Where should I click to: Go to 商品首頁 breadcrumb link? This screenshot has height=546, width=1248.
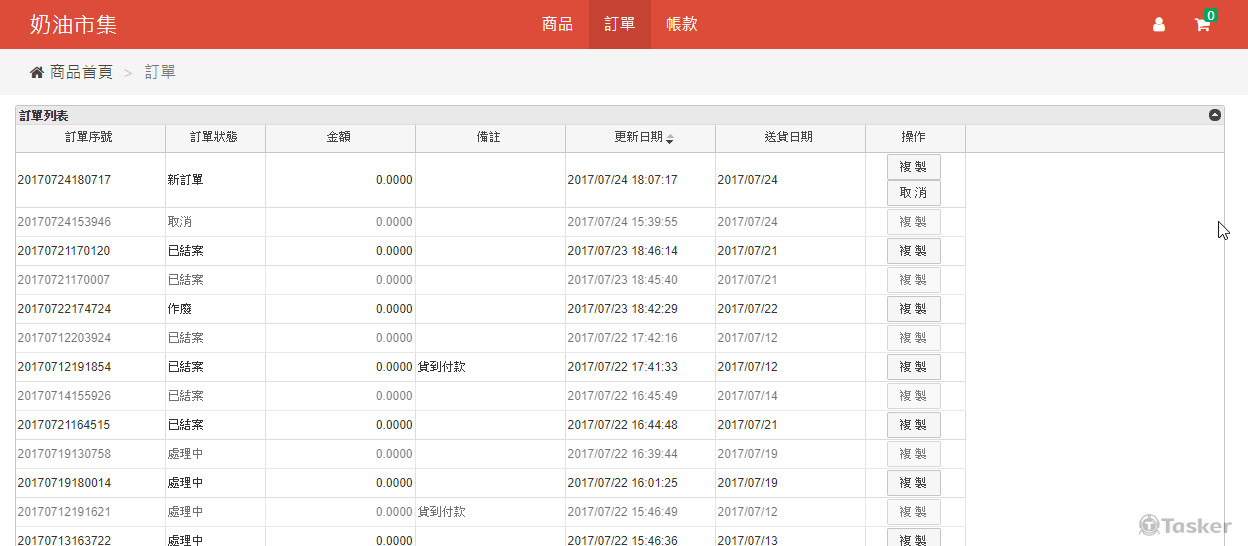pyautogui.click(x=81, y=73)
